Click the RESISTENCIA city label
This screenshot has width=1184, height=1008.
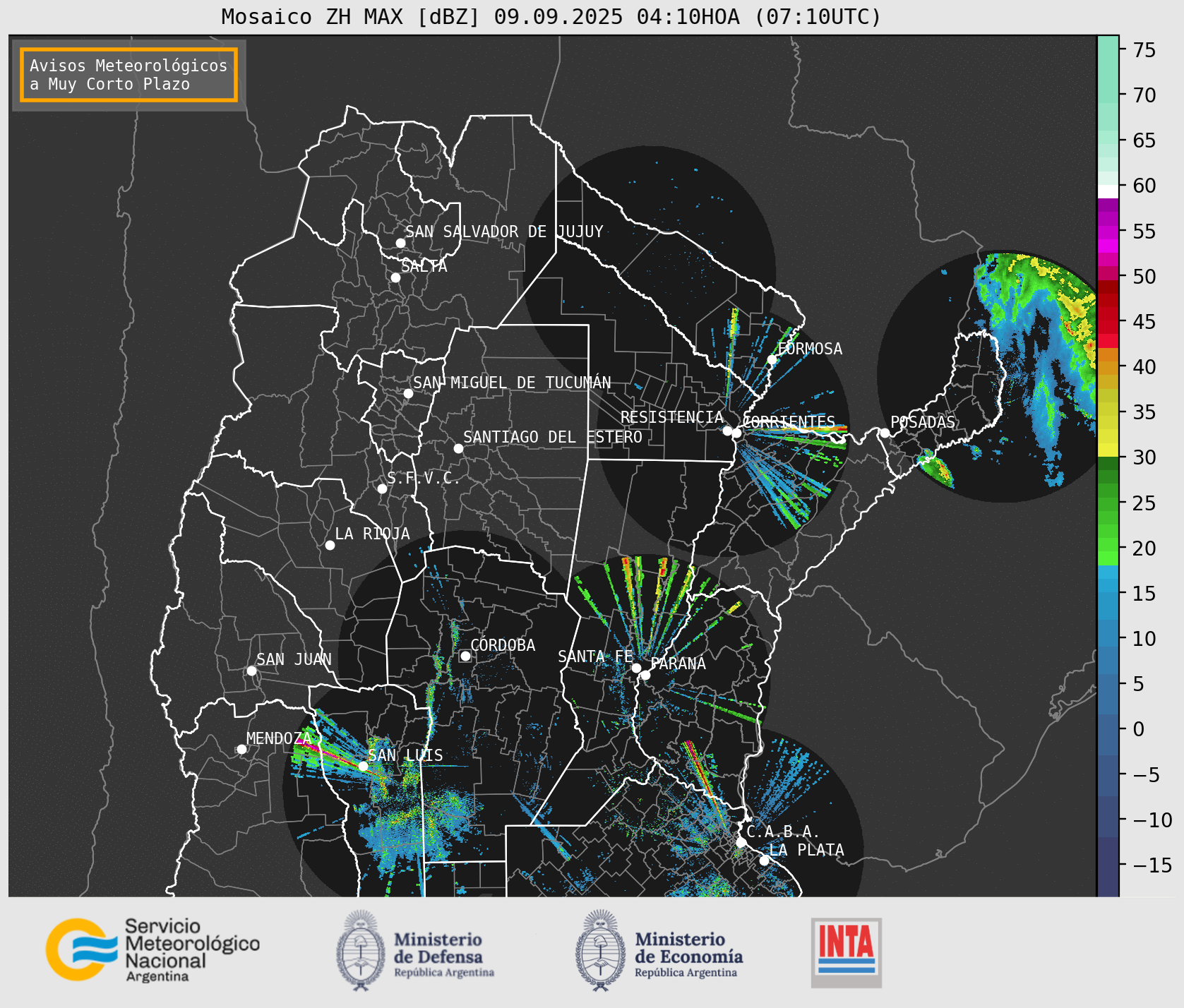click(672, 417)
